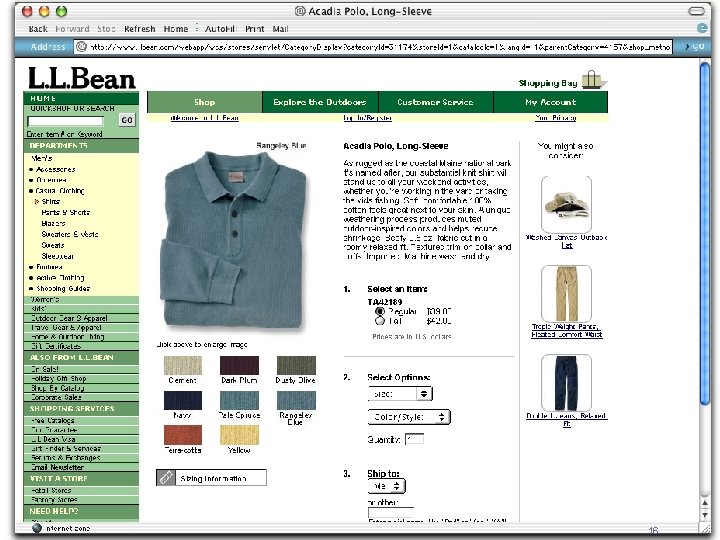Choose the Dark Plum color swatch
The image size is (720, 540).
[x=239, y=366]
